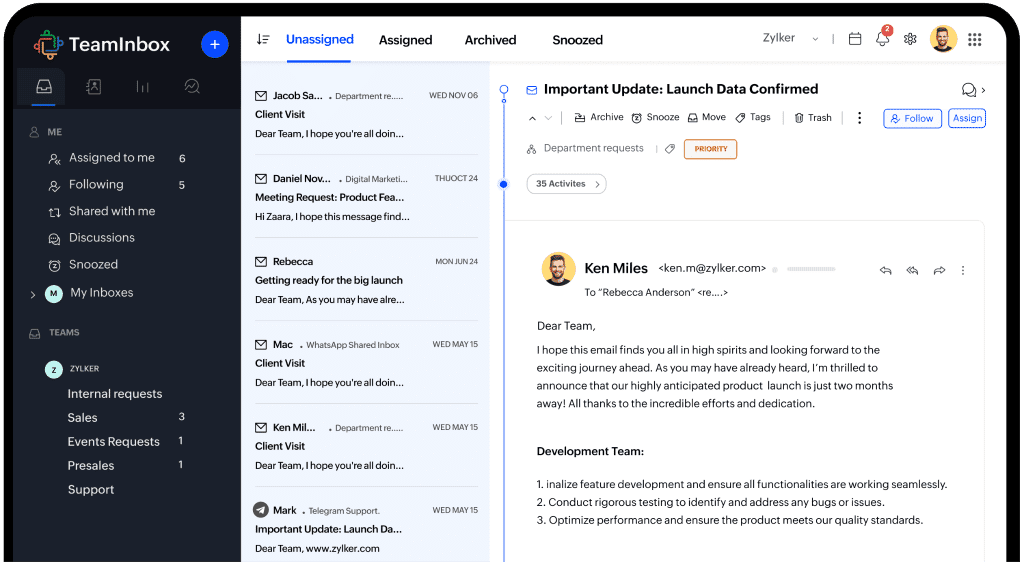The height and width of the screenshot is (562, 1024).
Task: Go to next thread with down arrow
Action: 549,118
